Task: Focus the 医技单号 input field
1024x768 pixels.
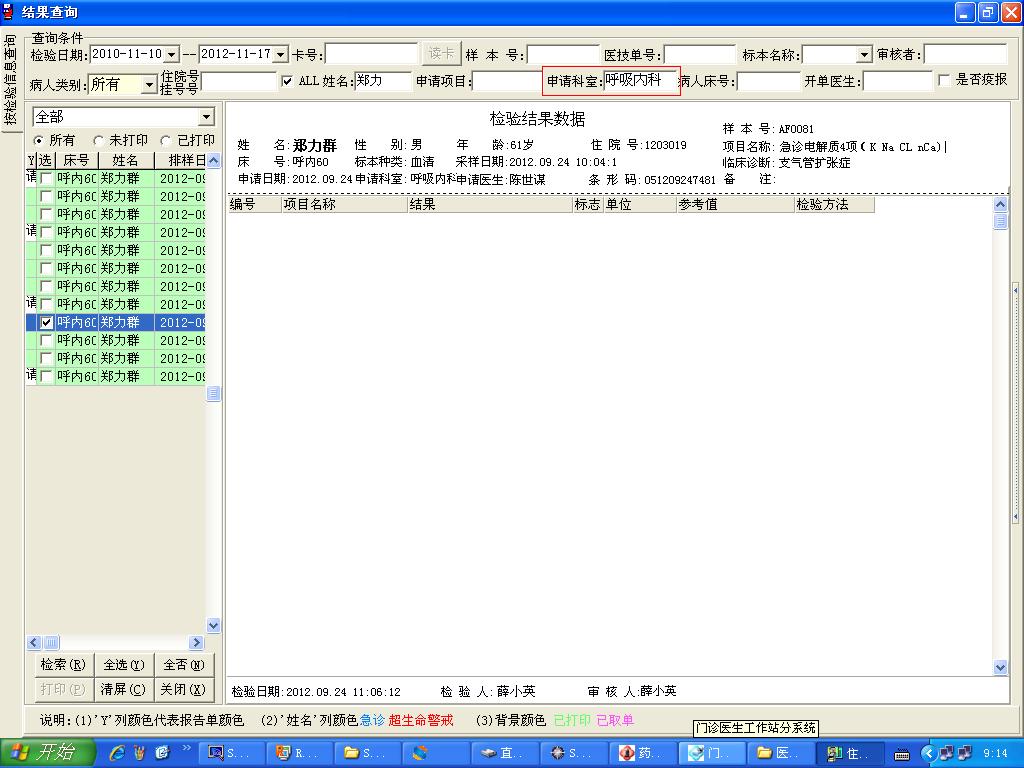Action: [x=699, y=54]
